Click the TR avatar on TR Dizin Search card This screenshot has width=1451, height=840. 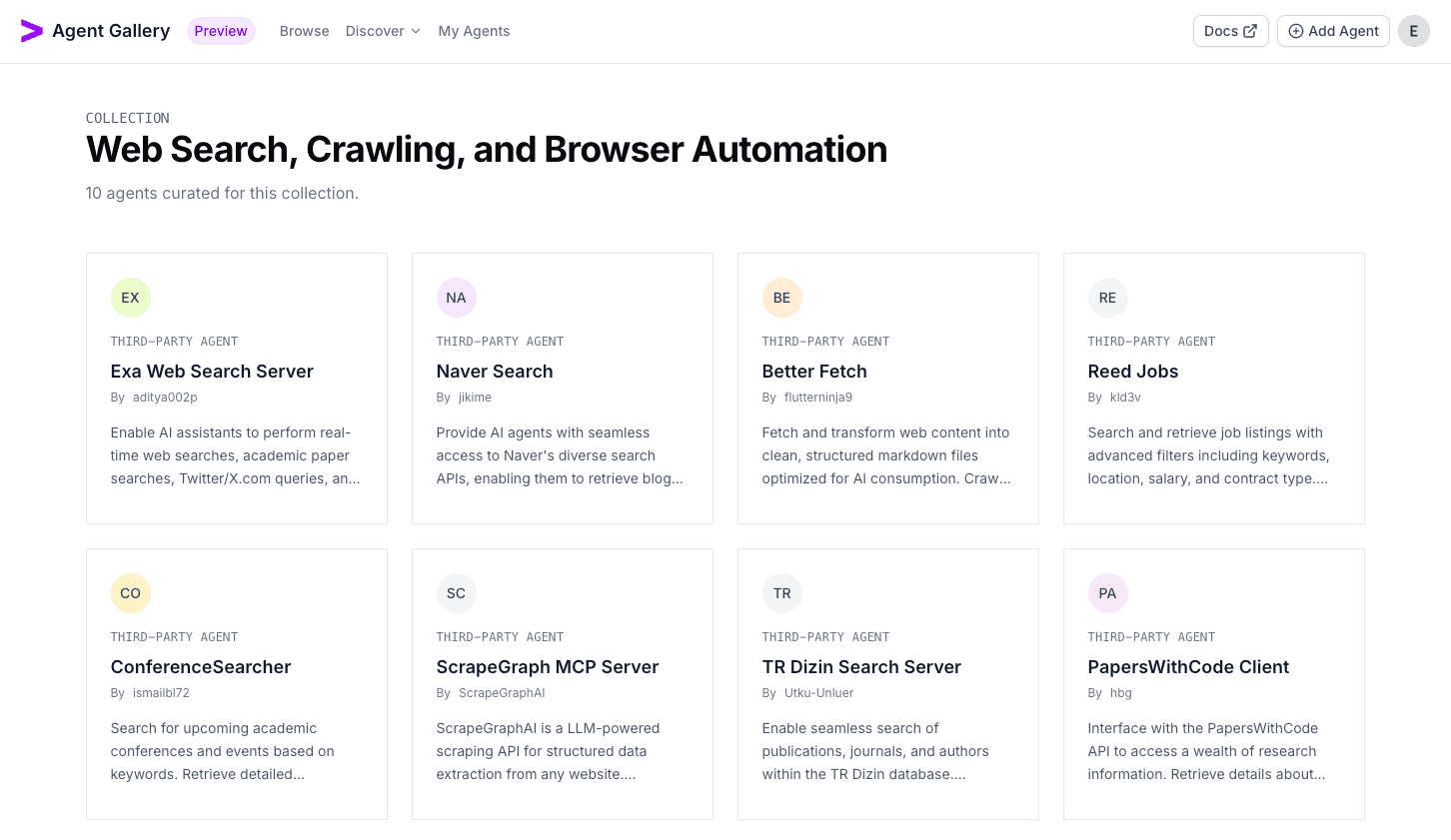[x=781, y=592]
